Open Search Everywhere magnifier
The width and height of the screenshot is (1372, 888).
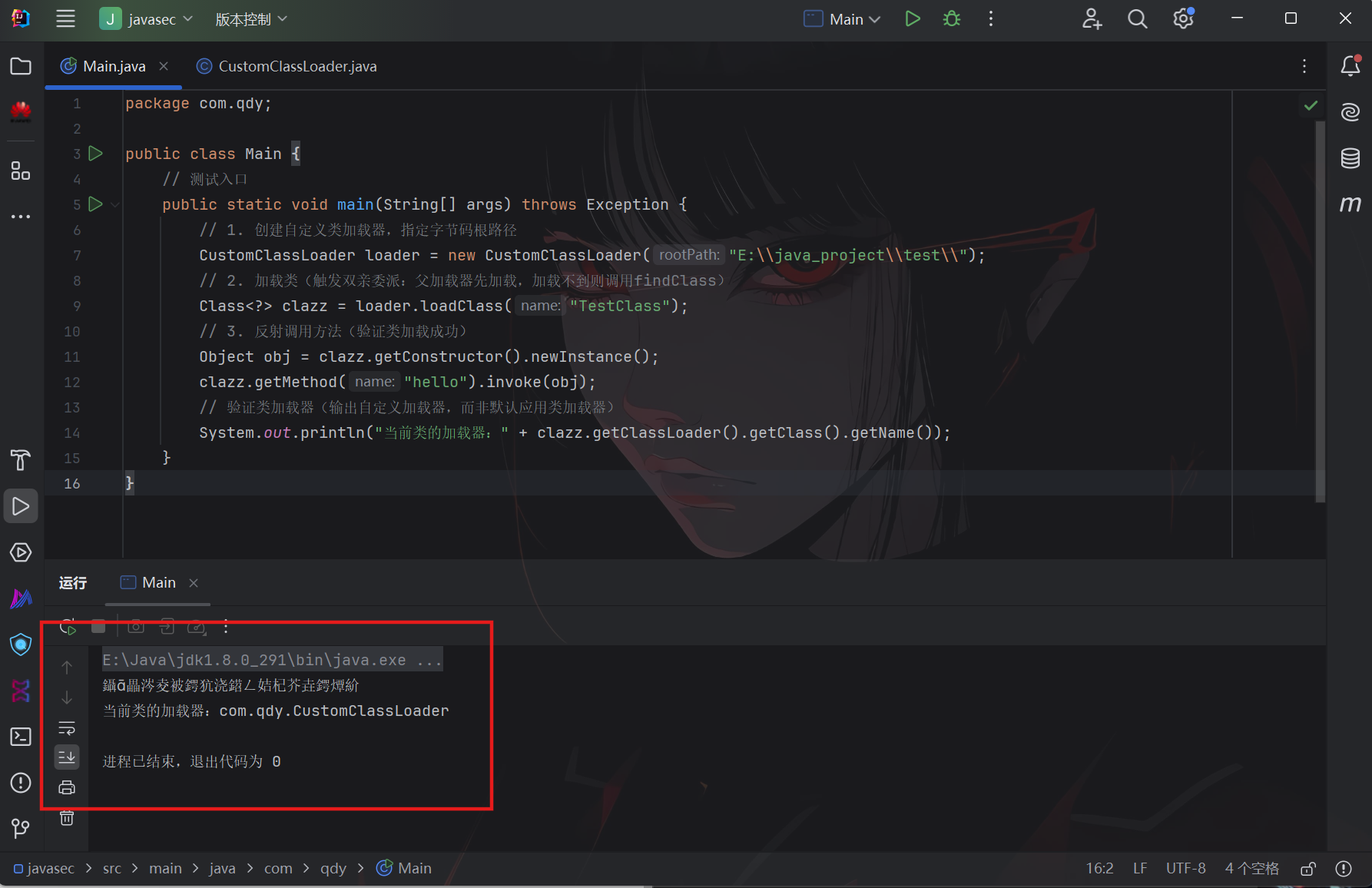pyautogui.click(x=1138, y=19)
